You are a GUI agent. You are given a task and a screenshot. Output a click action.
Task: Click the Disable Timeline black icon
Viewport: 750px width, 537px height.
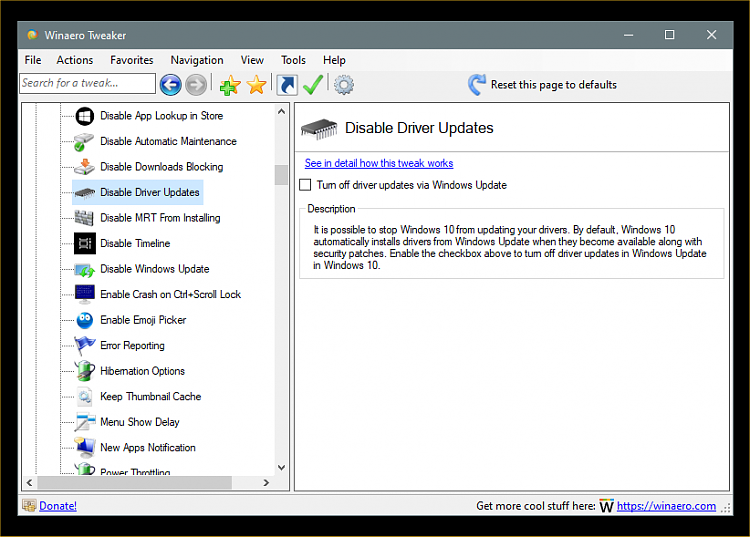click(x=85, y=243)
